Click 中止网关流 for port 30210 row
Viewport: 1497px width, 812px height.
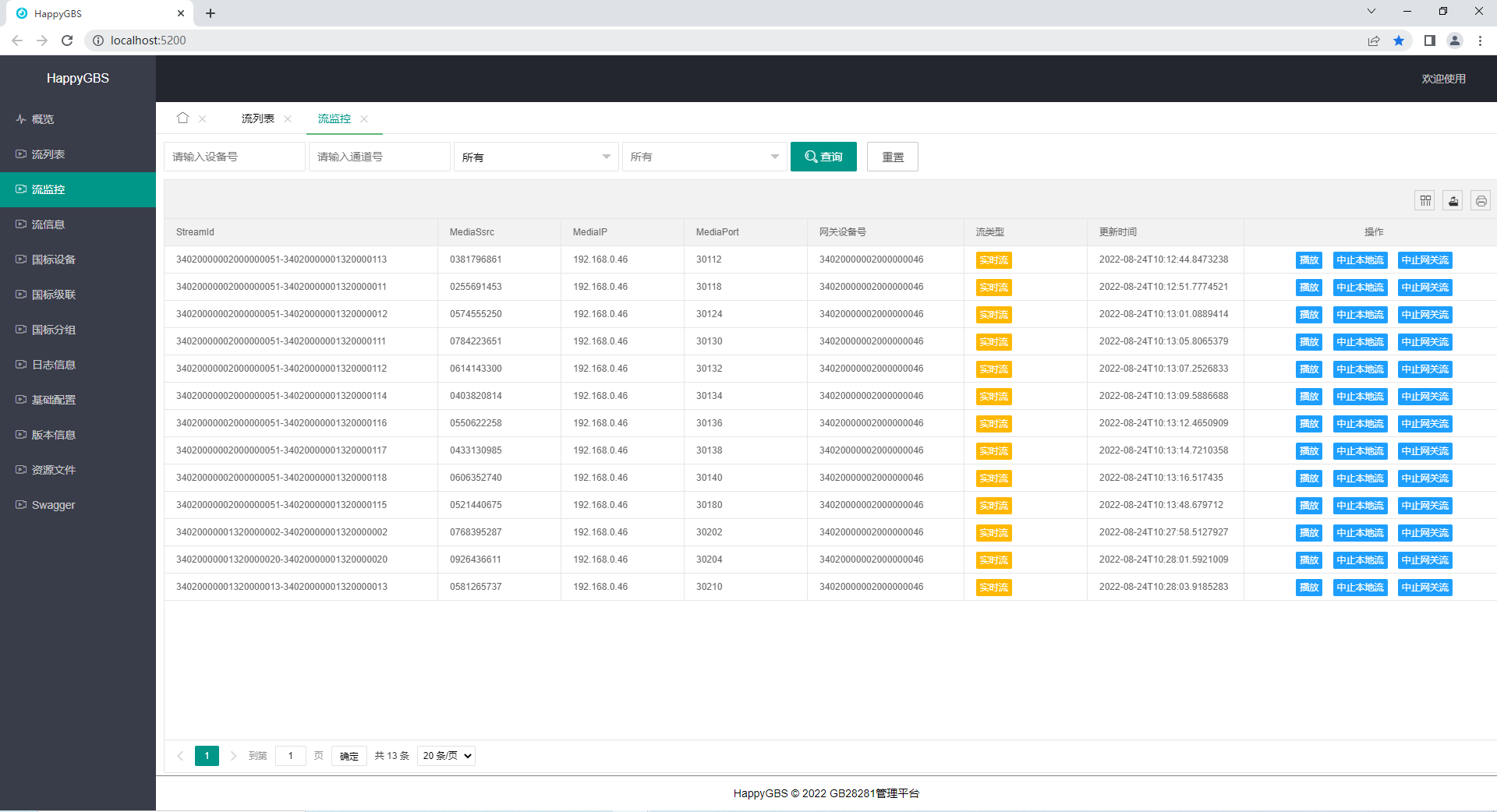point(1425,588)
